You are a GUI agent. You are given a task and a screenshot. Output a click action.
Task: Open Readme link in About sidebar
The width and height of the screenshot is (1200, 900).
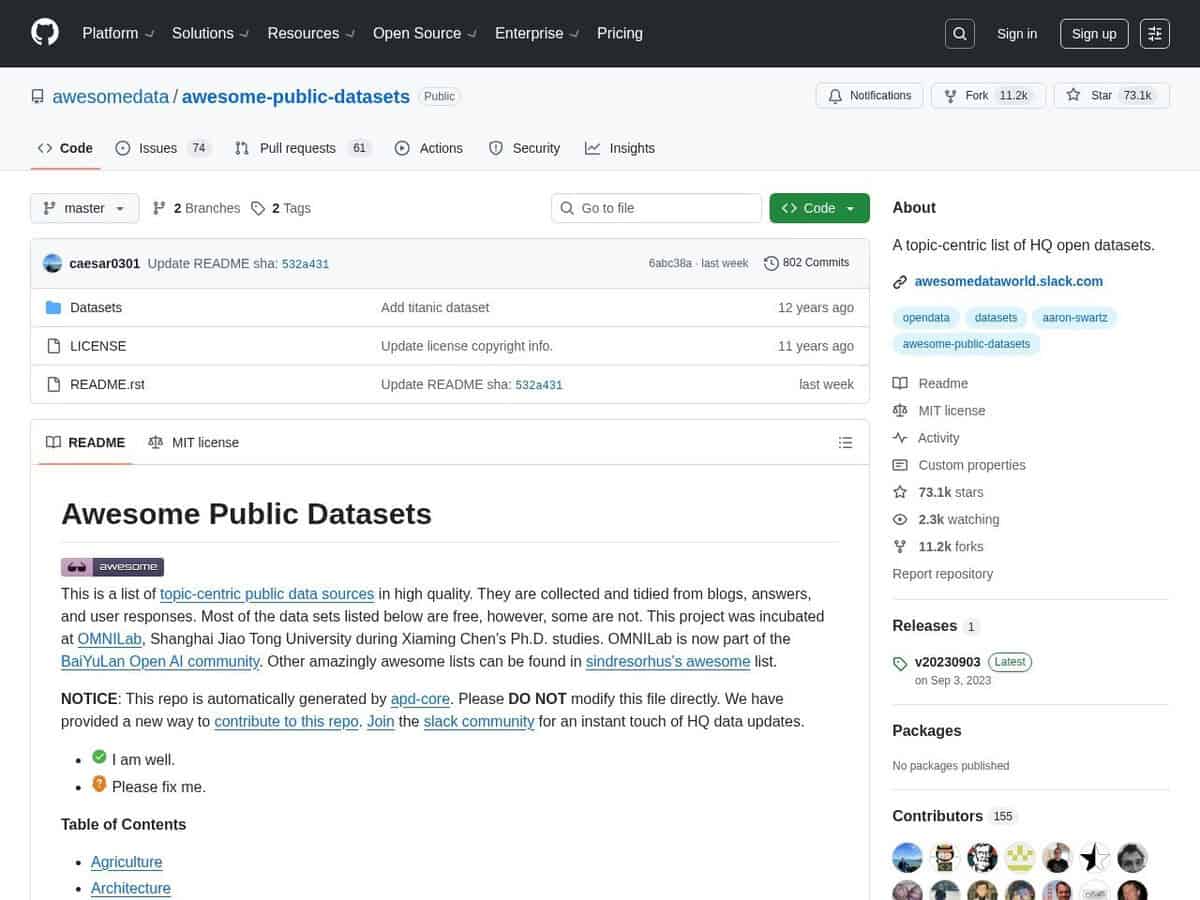(x=930, y=384)
